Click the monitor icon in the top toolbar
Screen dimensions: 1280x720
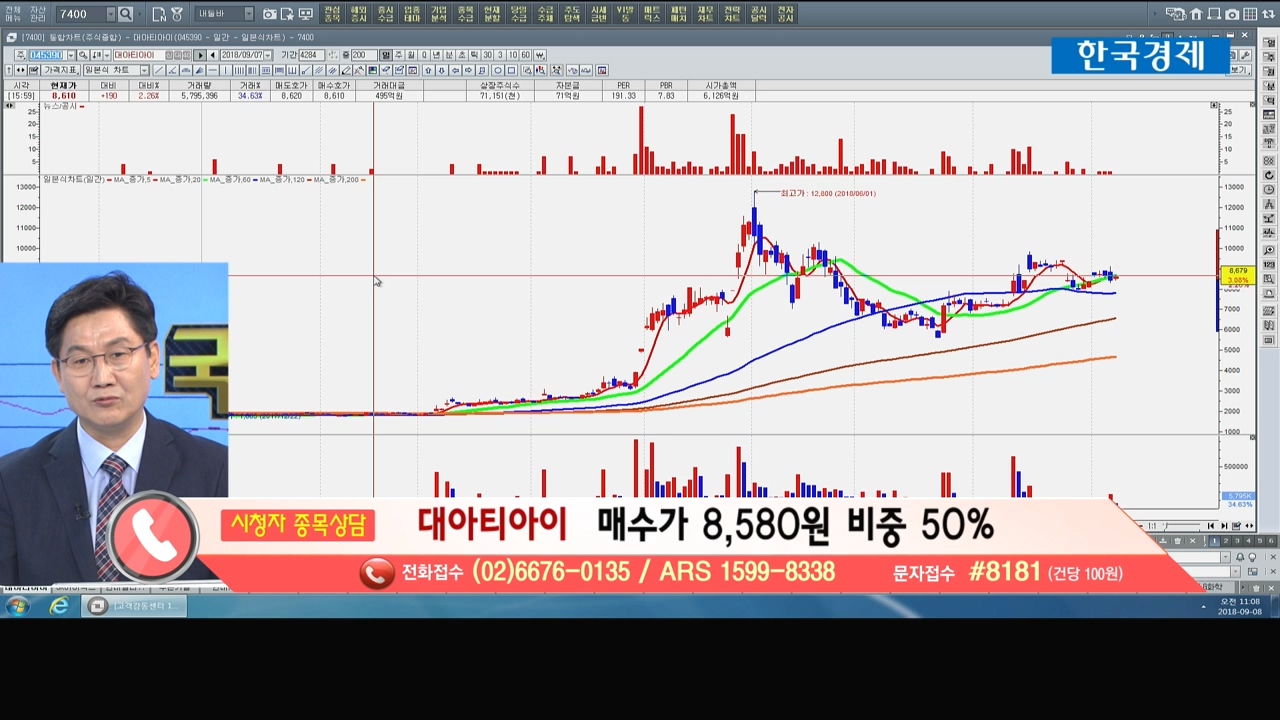pyautogui.click(x=305, y=14)
